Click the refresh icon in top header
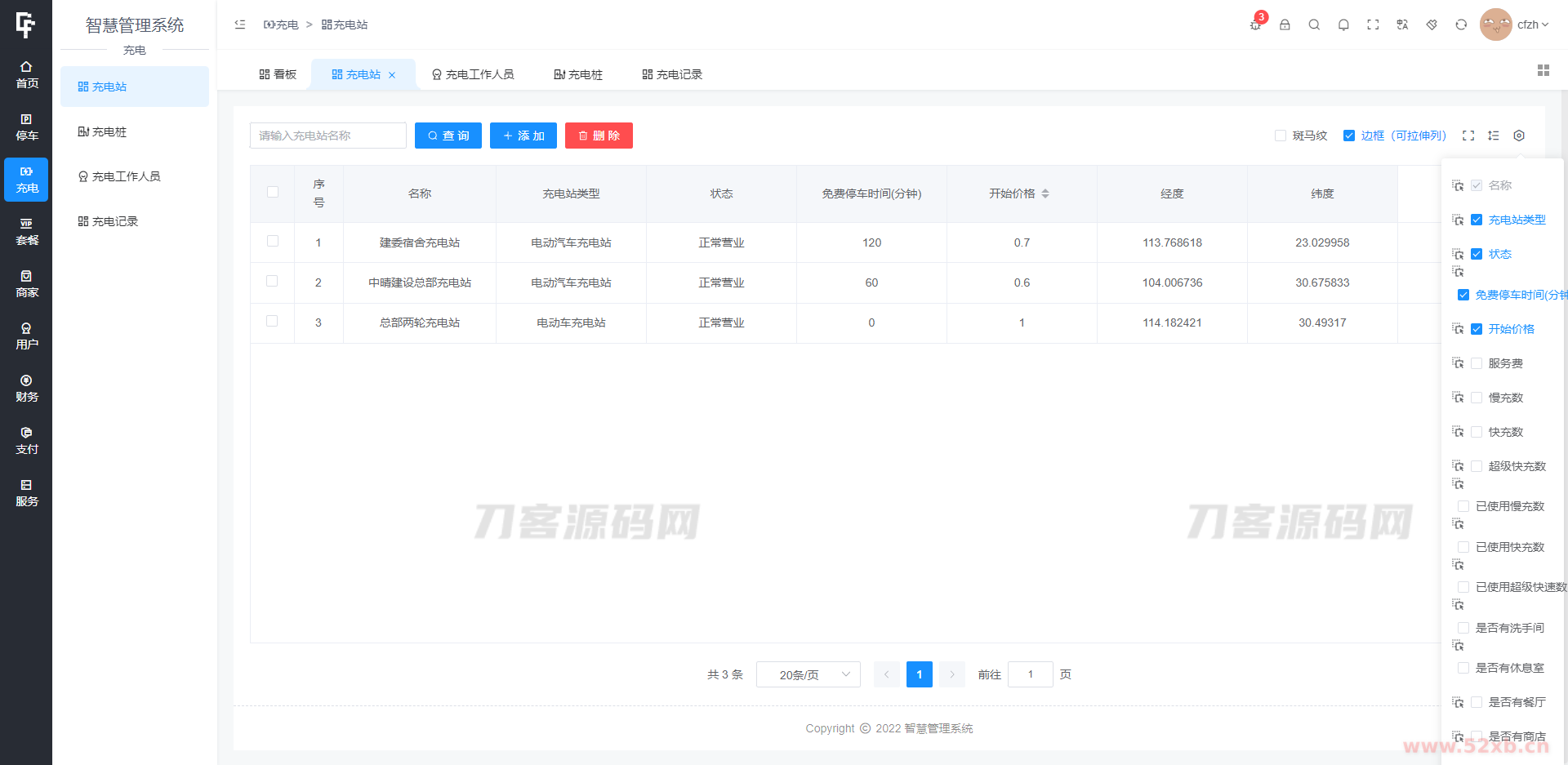 tap(1461, 24)
